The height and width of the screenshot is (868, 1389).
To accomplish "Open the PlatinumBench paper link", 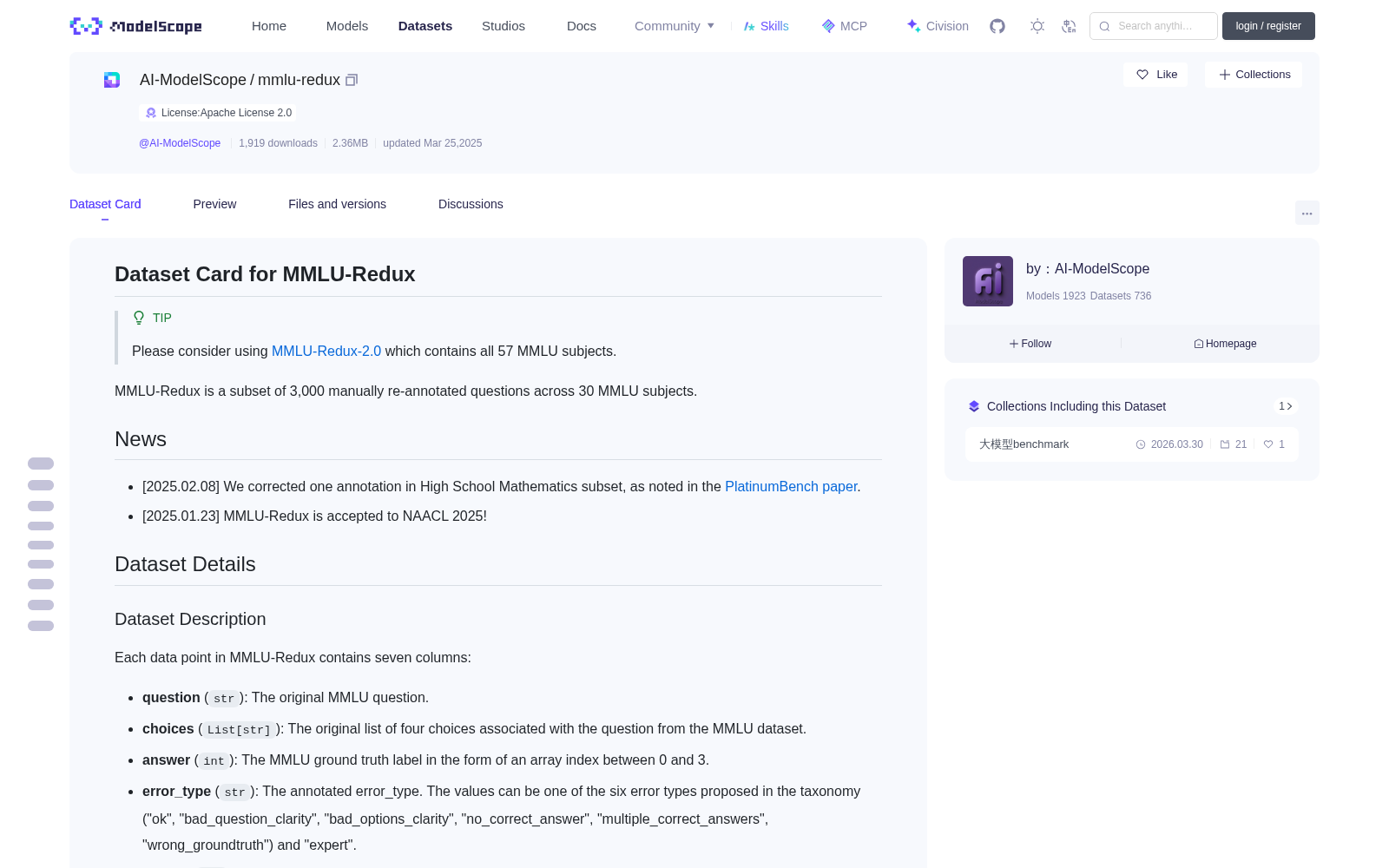I will [x=791, y=487].
